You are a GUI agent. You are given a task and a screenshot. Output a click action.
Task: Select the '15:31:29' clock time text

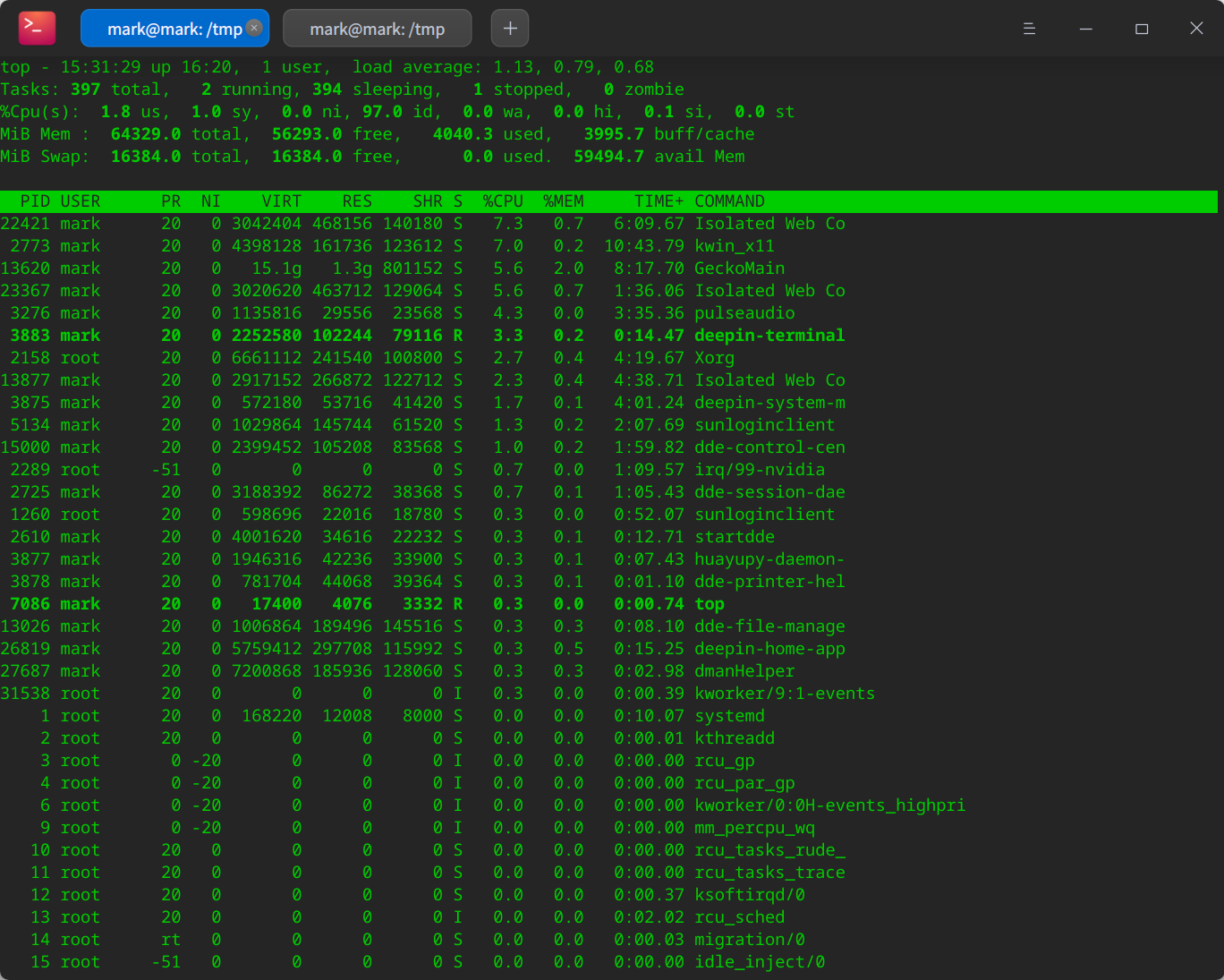click(100, 67)
